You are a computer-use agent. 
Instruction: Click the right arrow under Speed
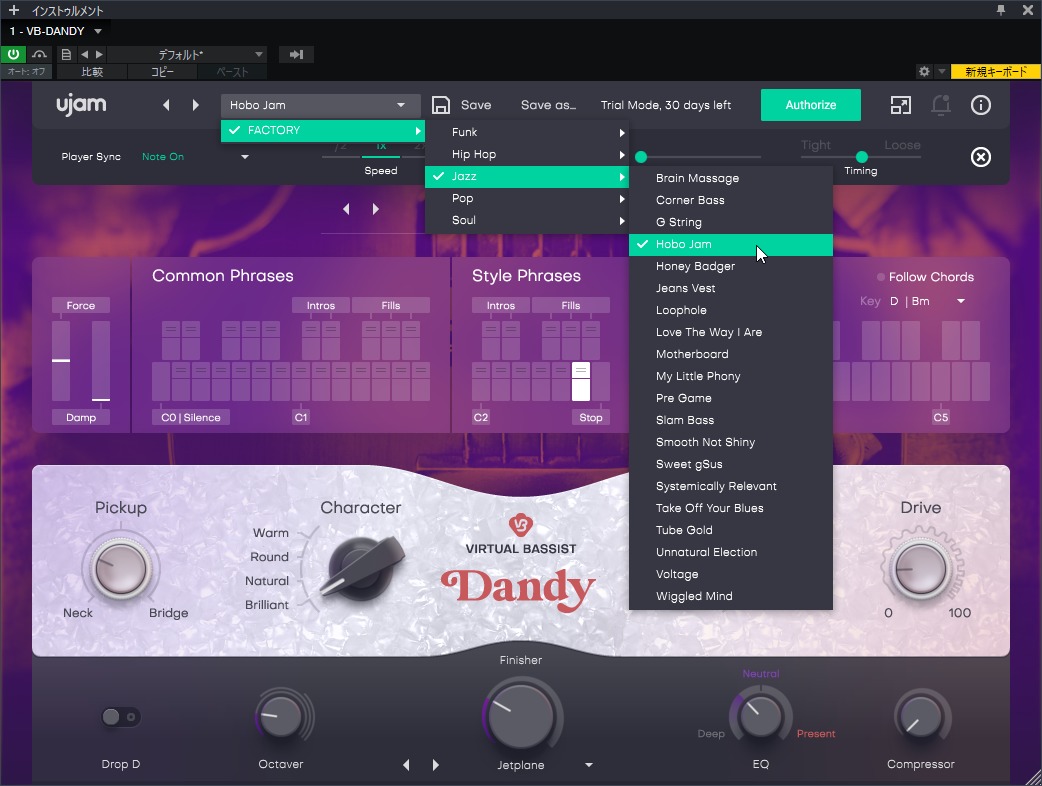pyautogui.click(x=375, y=209)
